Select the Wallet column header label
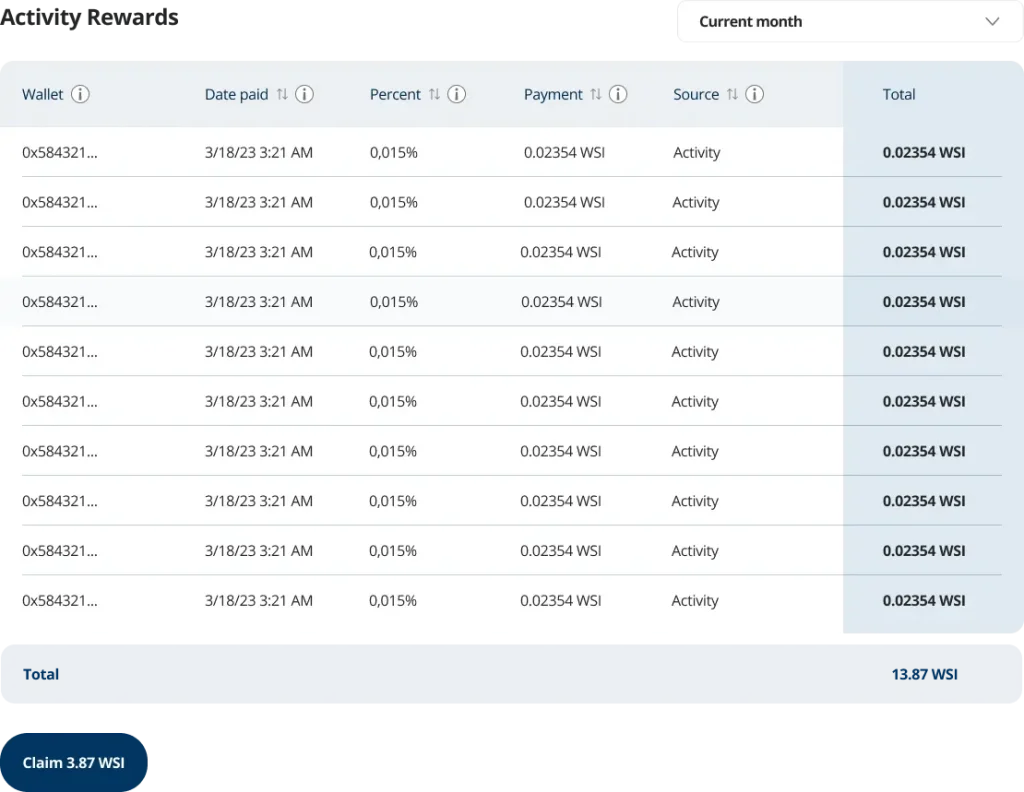This screenshot has height=792, width=1024. coord(42,94)
